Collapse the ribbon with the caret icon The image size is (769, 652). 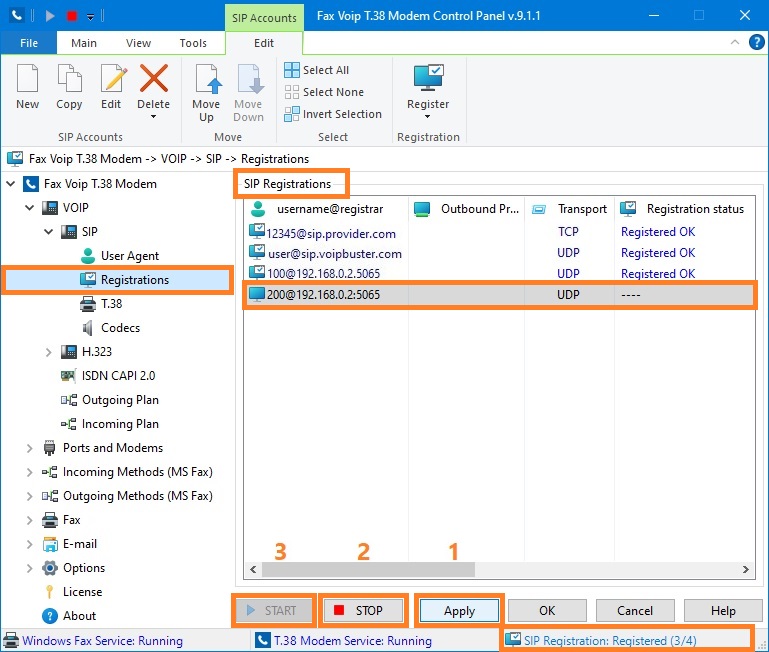click(x=735, y=42)
